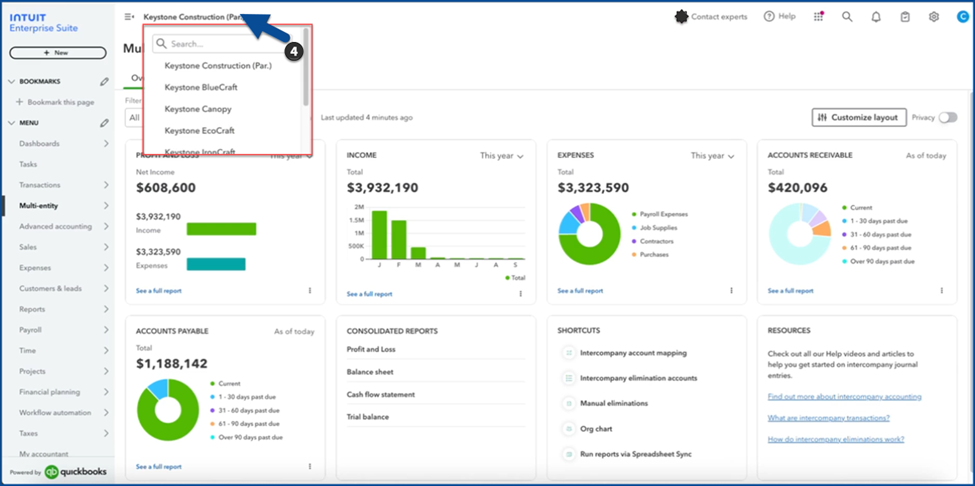Expand the Transactions submenu chevron
The height and width of the screenshot is (486, 975).
coord(106,185)
